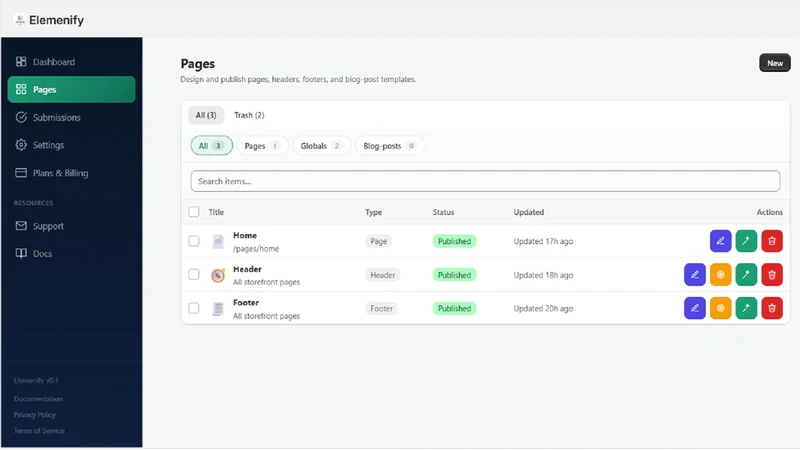Click Published status in Footer row
The image size is (800, 450).
tap(454, 309)
